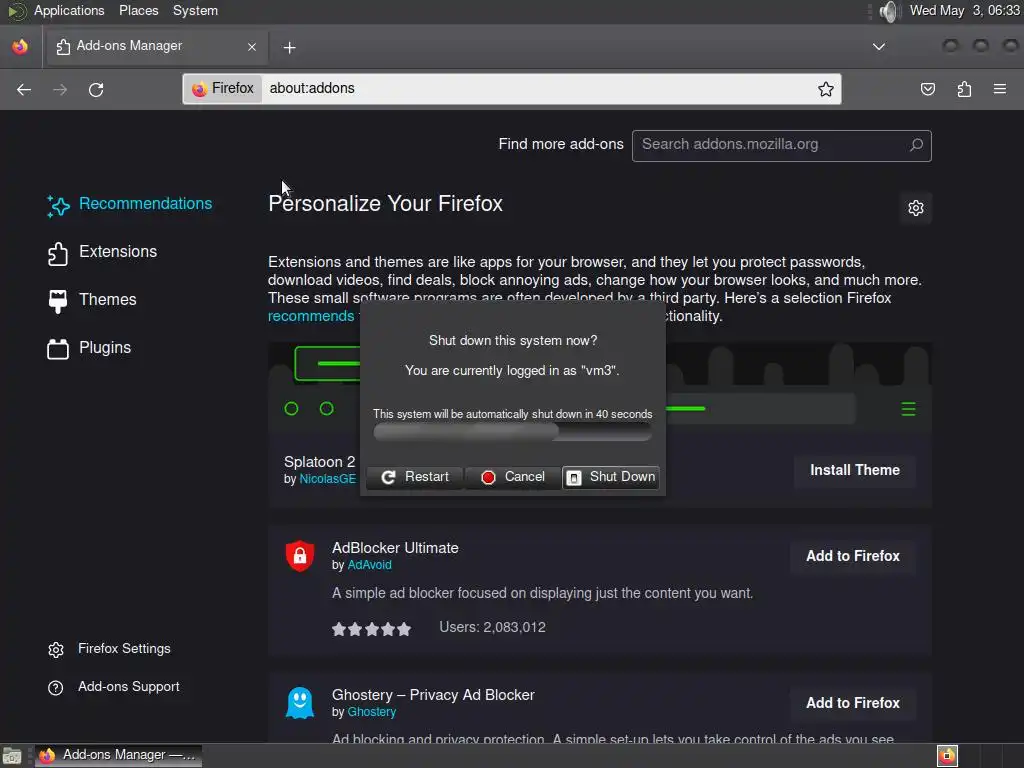Select Add-ons Manager taskbar window button

[118, 756]
